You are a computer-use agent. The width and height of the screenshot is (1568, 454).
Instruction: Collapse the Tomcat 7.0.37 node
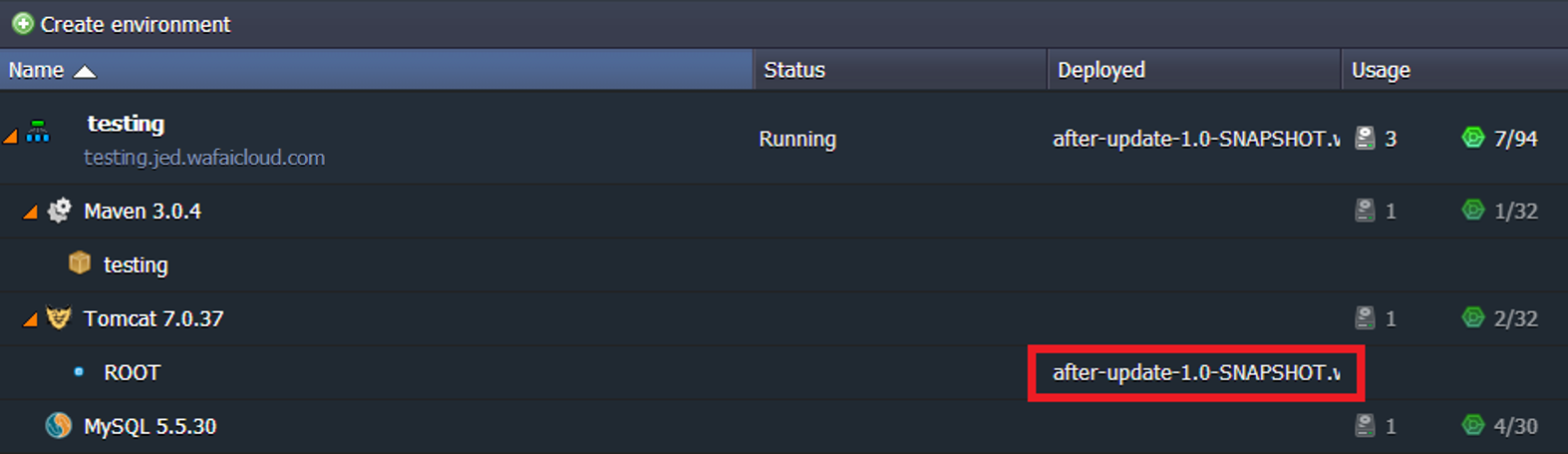point(30,319)
